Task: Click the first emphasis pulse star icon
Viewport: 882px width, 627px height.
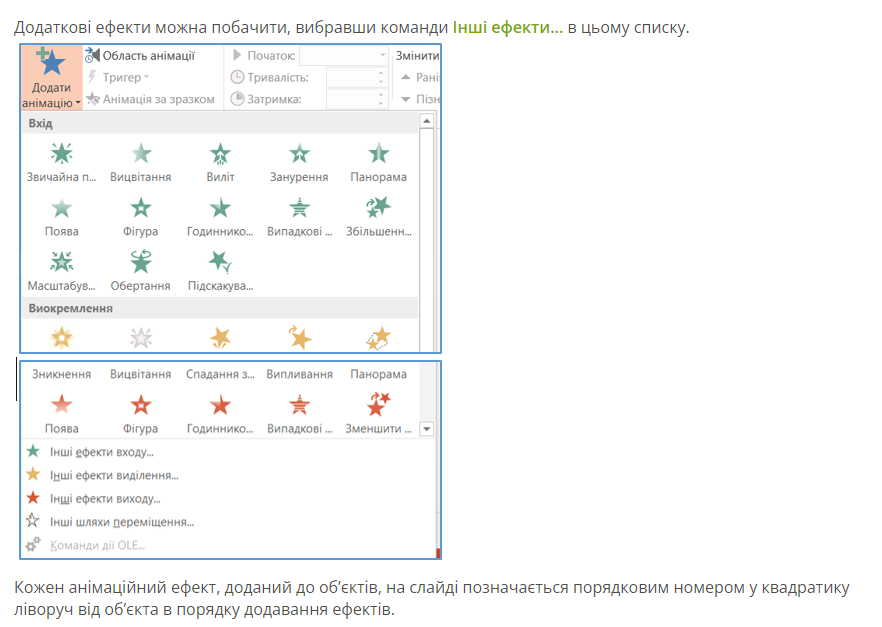Action: tap(61, 338)
